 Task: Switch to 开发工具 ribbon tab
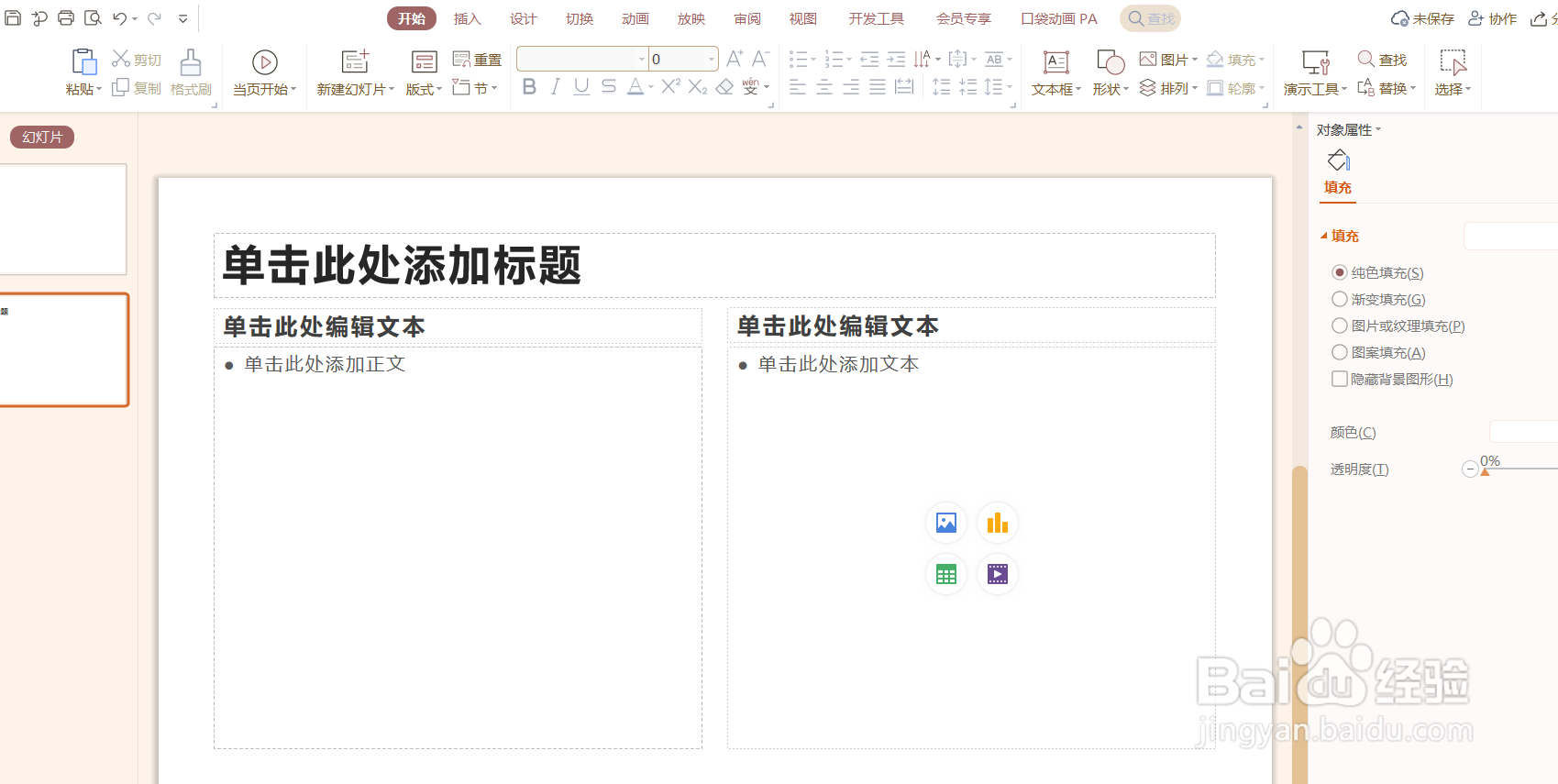point(877,18)
